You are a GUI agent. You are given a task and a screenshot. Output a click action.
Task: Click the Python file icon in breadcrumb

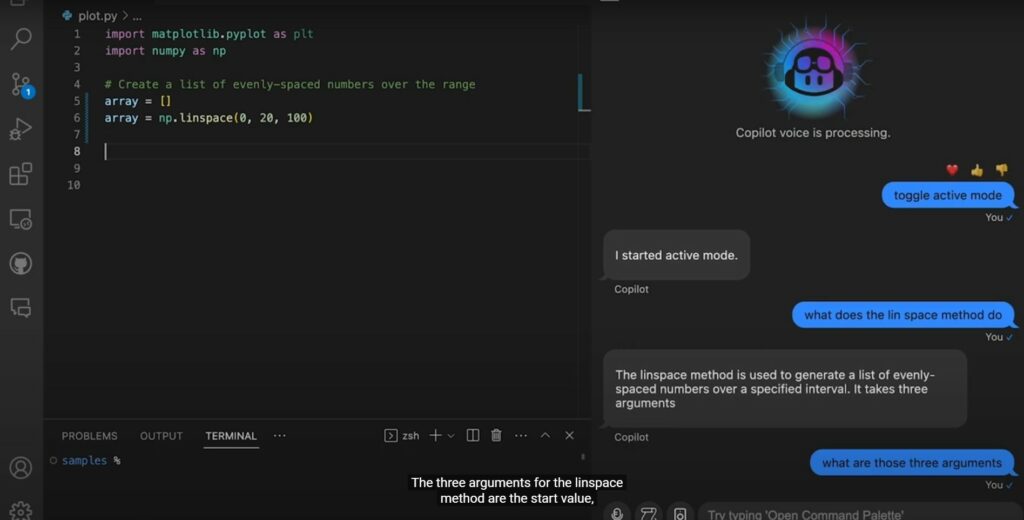point(67,16)
